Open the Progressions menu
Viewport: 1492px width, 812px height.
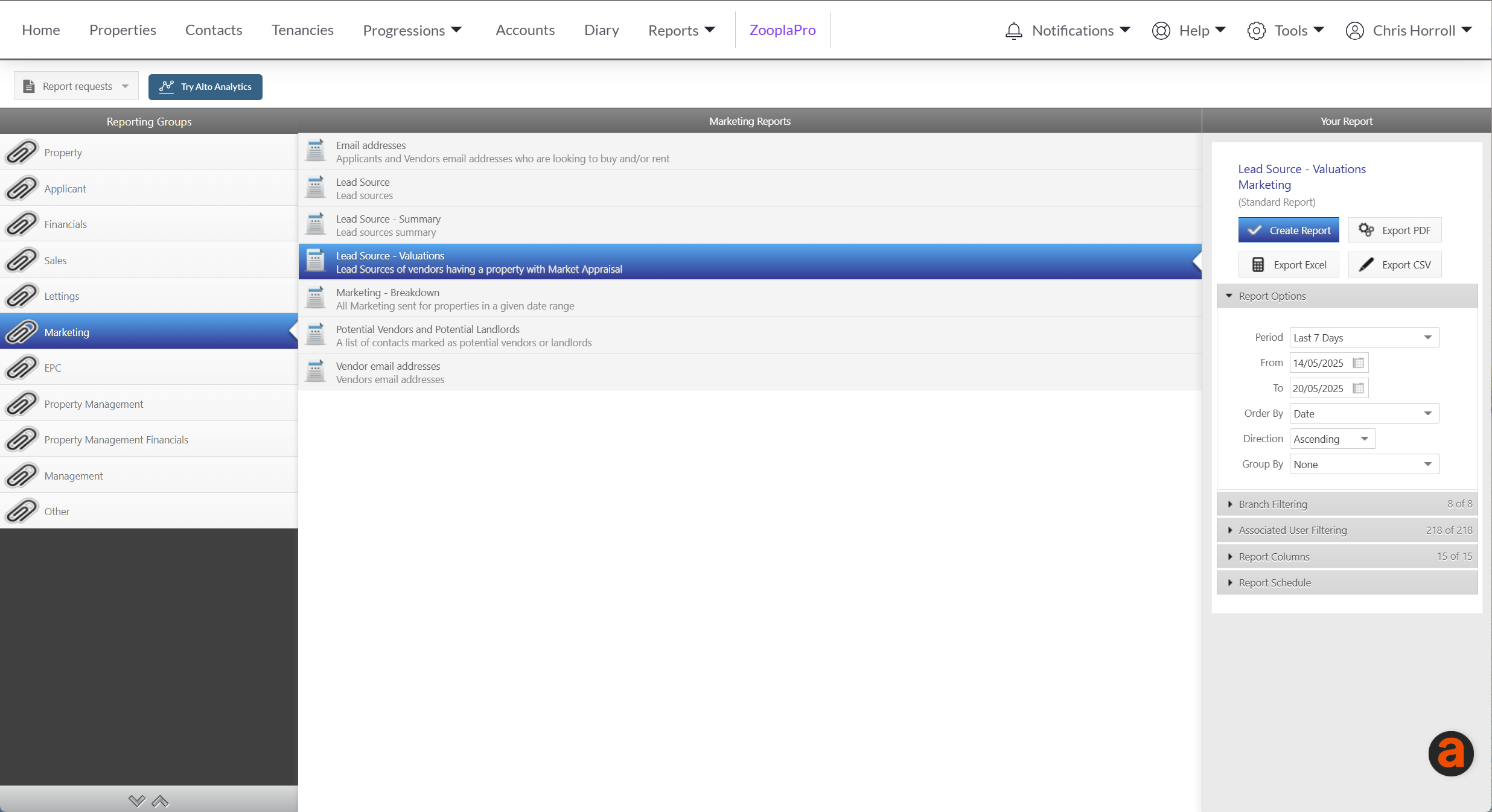coord(412,30)
